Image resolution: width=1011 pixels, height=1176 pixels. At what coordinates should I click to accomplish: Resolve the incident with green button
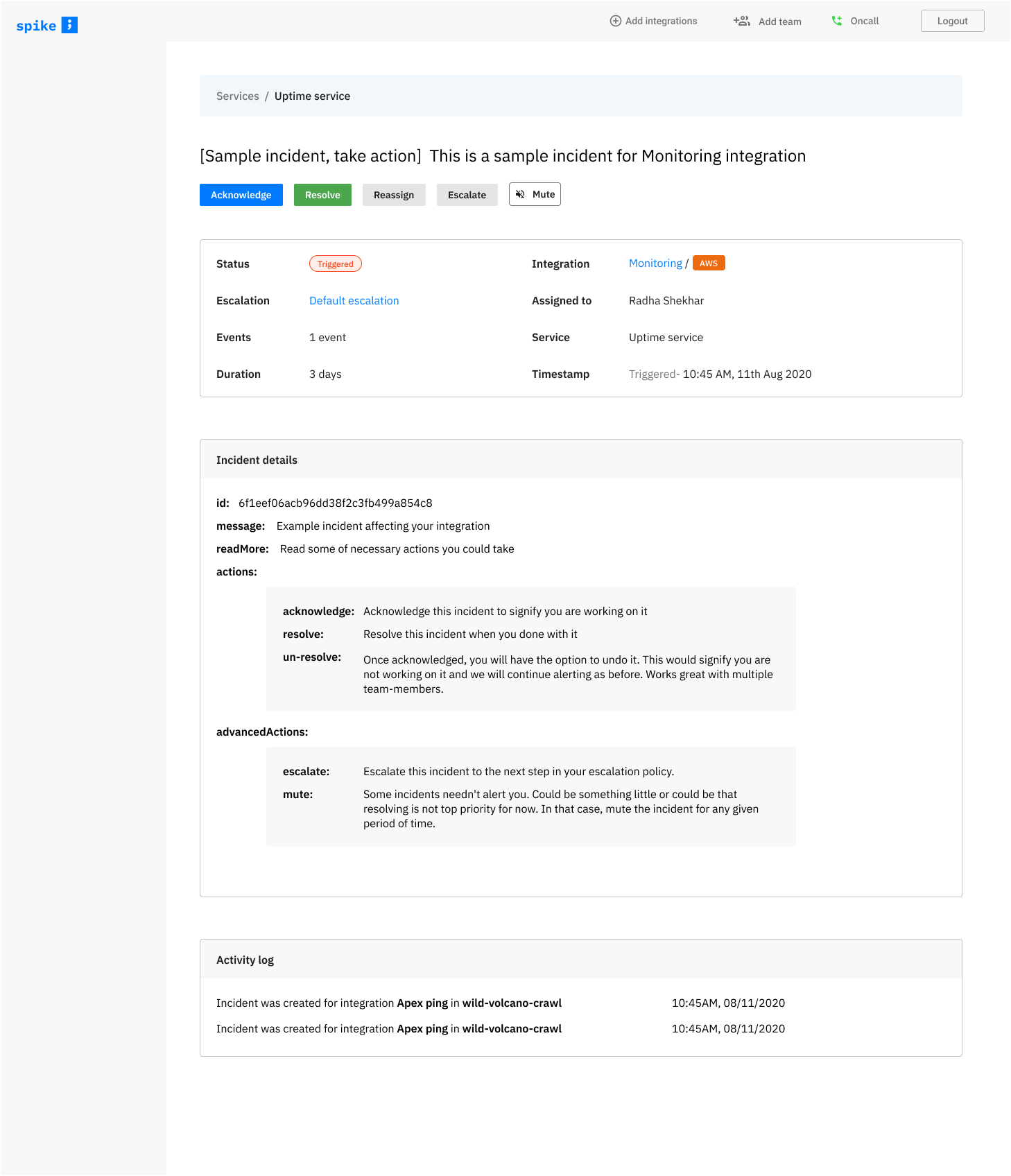point(322,195)
